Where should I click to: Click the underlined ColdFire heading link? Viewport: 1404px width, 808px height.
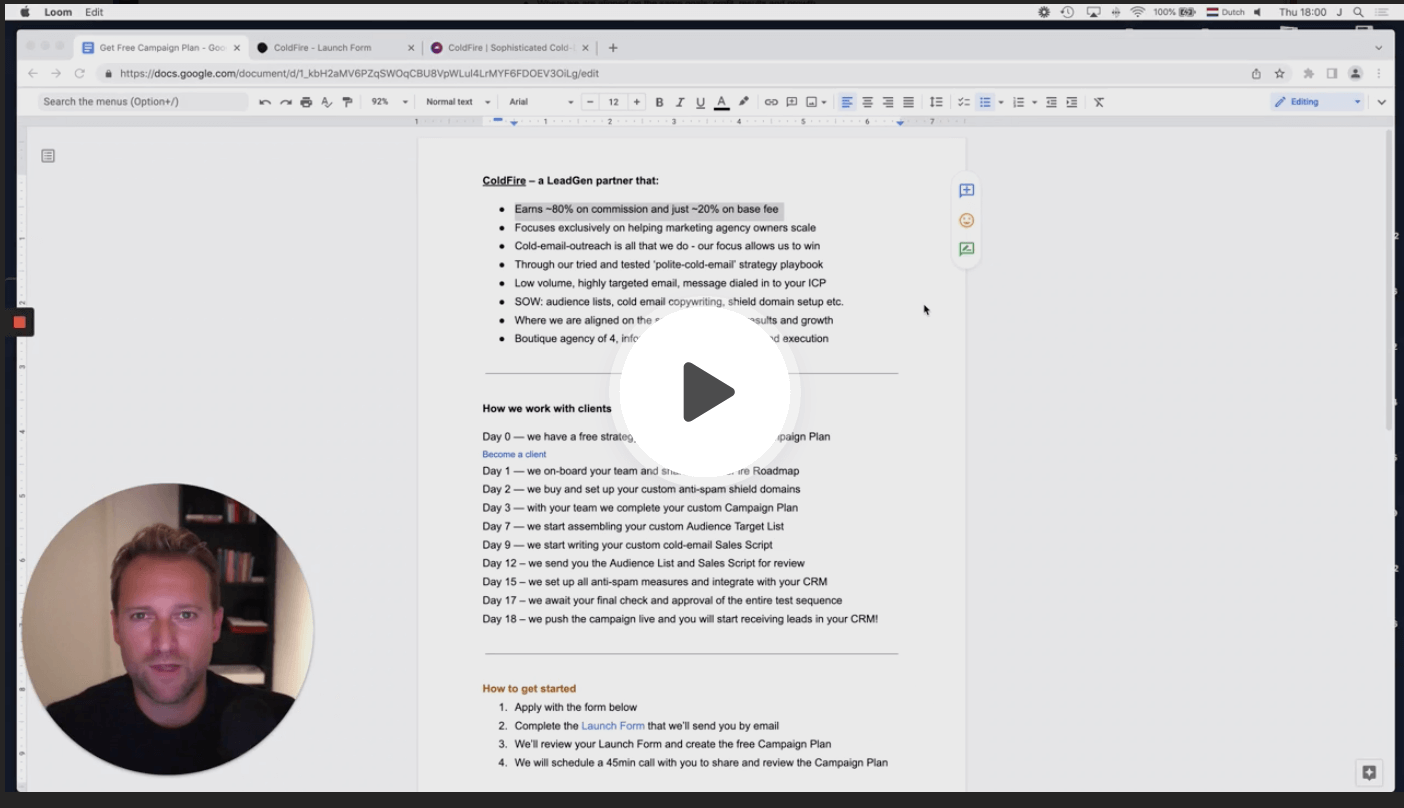pos(504,181)
